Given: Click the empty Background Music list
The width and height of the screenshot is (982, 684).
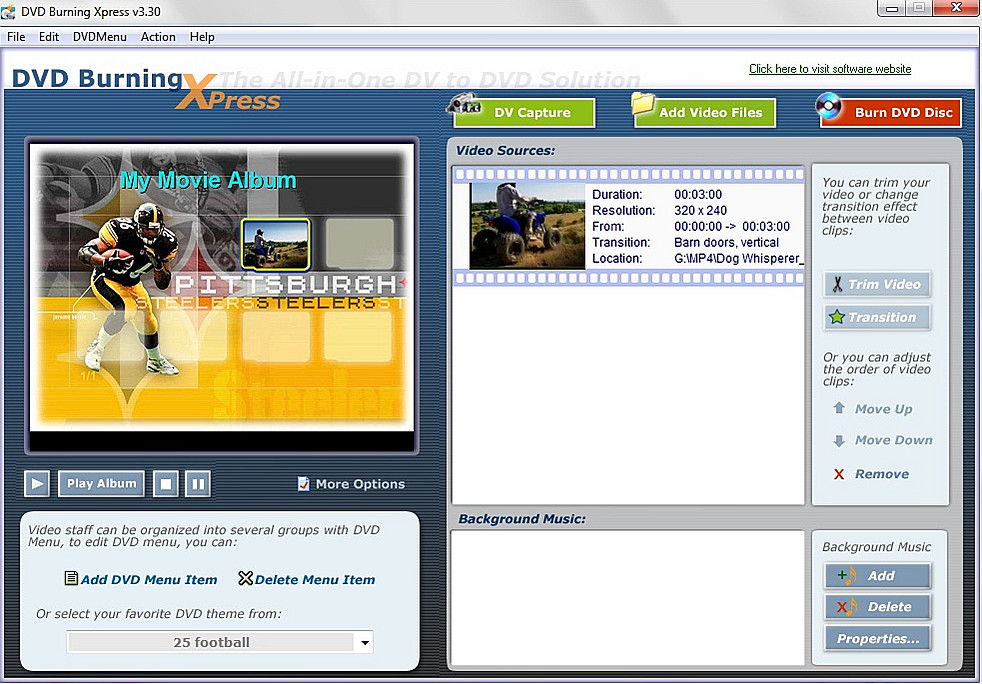Looking at the screenshot, I should 628,598.
